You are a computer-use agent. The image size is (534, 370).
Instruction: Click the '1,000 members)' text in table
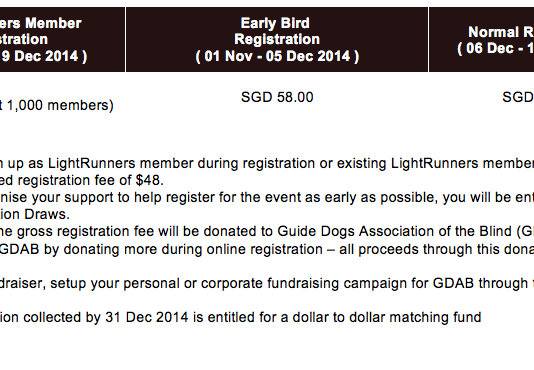pos(60,106)
